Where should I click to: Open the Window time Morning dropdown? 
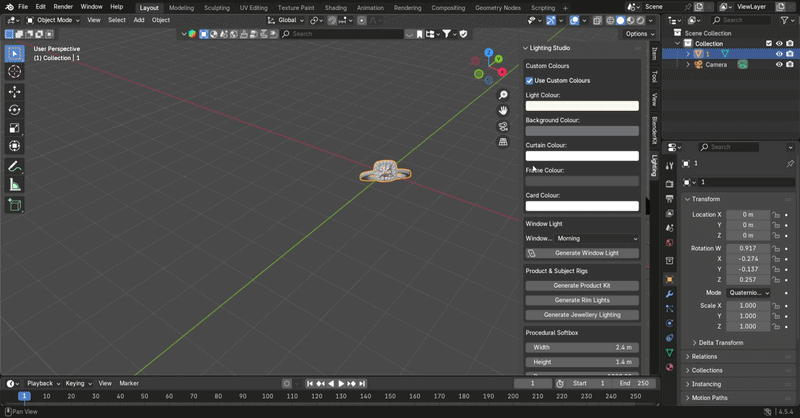[x=597, y=238]
